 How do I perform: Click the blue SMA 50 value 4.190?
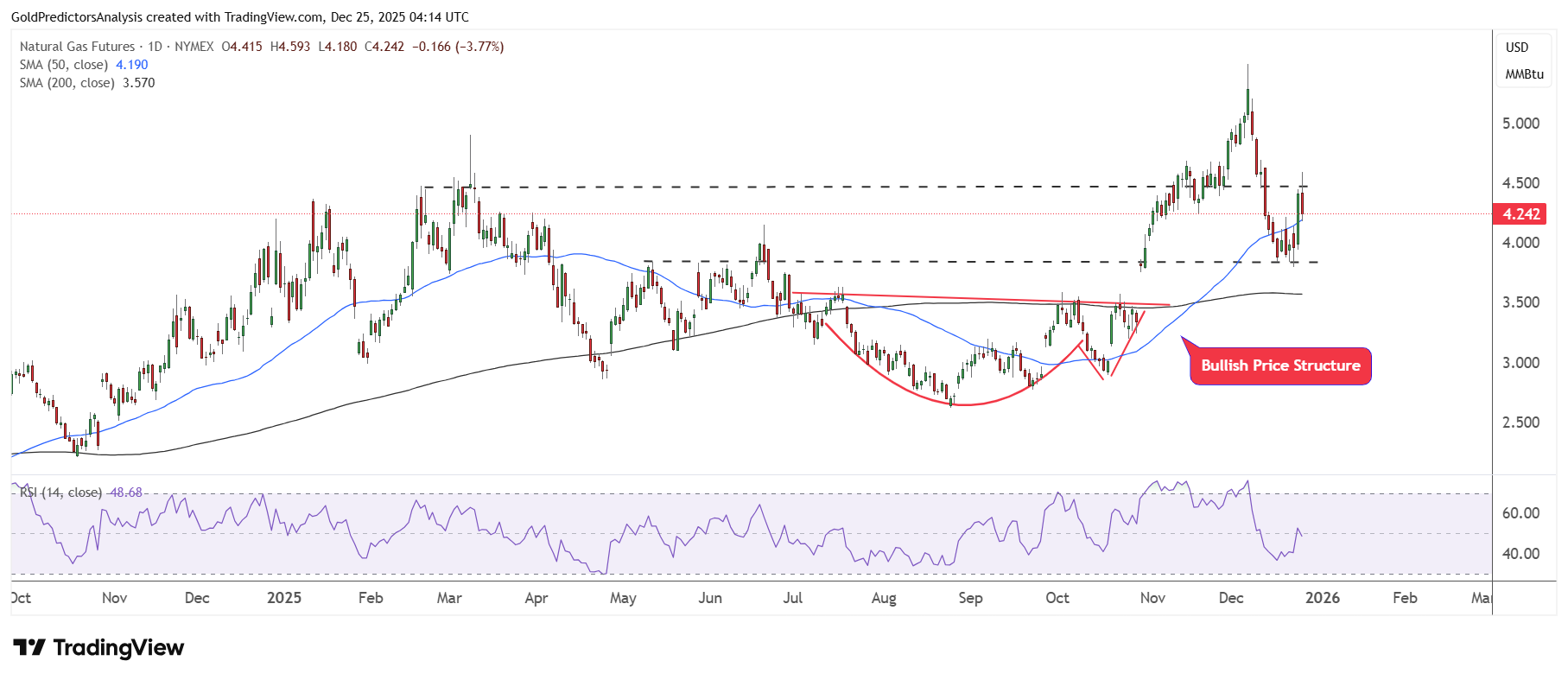(x=132, y=65)
